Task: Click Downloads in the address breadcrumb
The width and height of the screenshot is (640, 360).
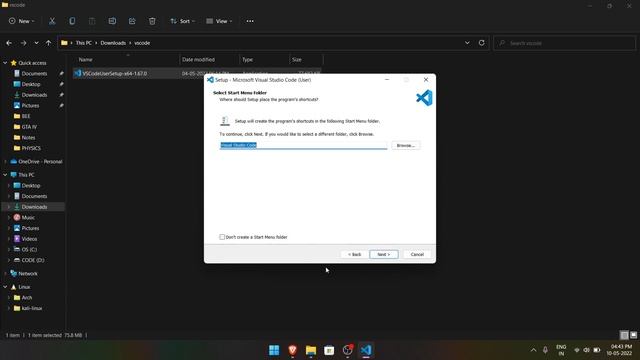Action: (113, 43)
